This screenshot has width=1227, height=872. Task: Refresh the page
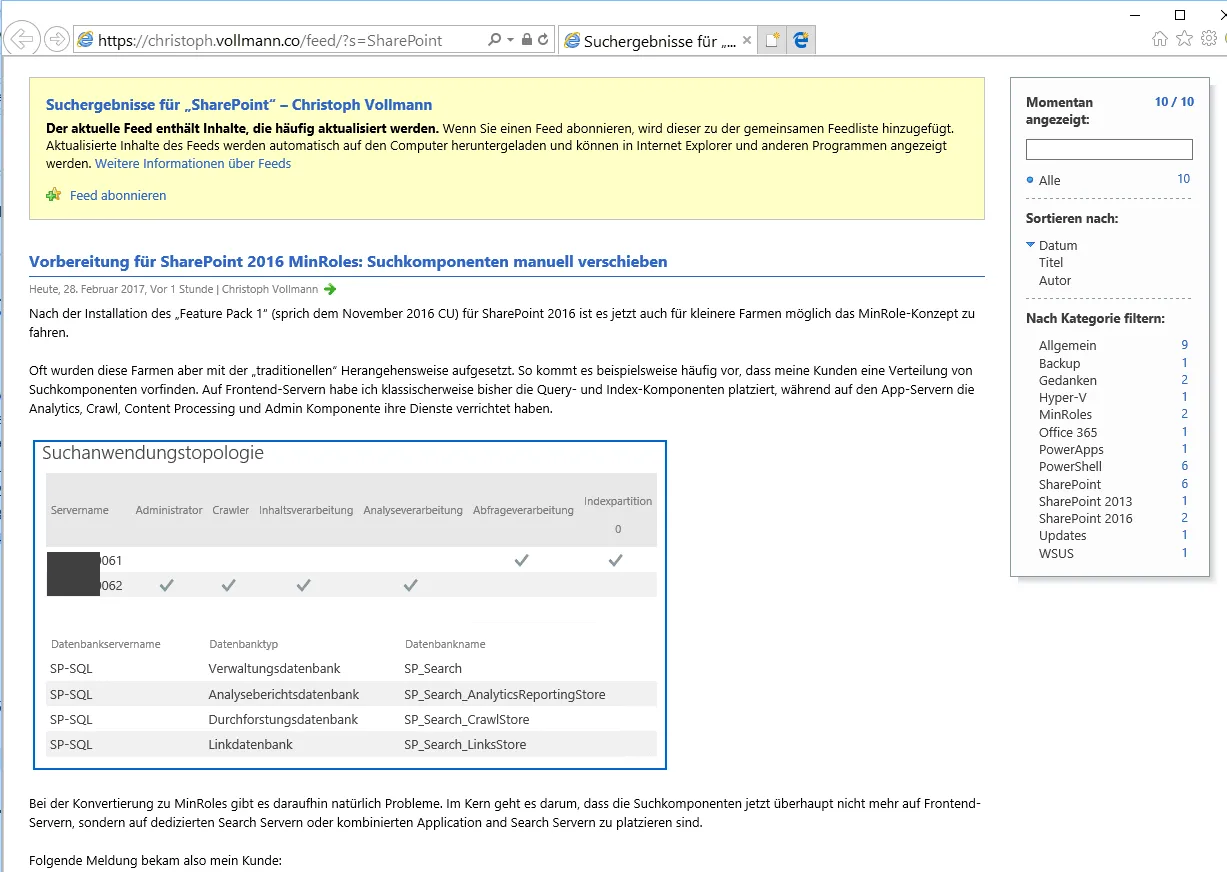pyautogui.click(x=543, y=40)
